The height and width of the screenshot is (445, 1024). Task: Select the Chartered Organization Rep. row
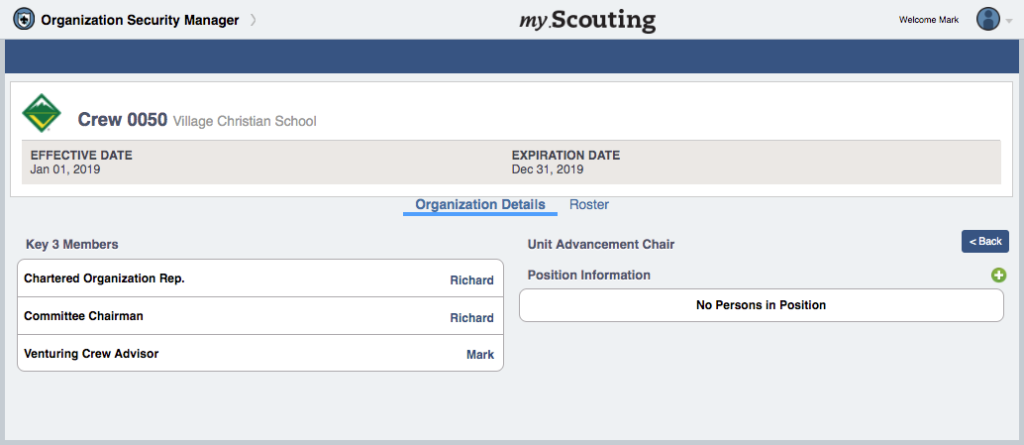coord(261,278)
